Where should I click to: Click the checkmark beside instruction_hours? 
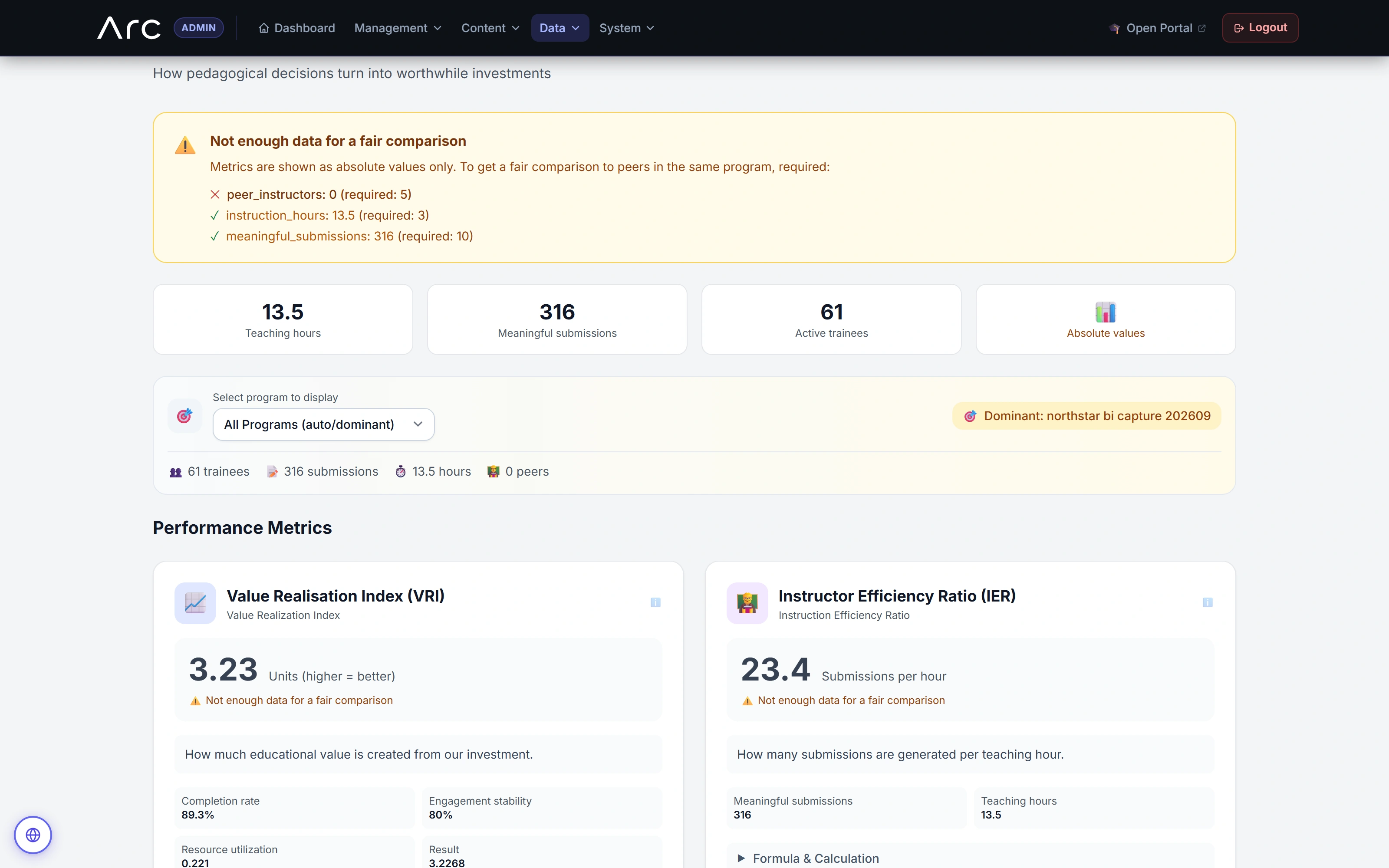click(x=215, y=215)
